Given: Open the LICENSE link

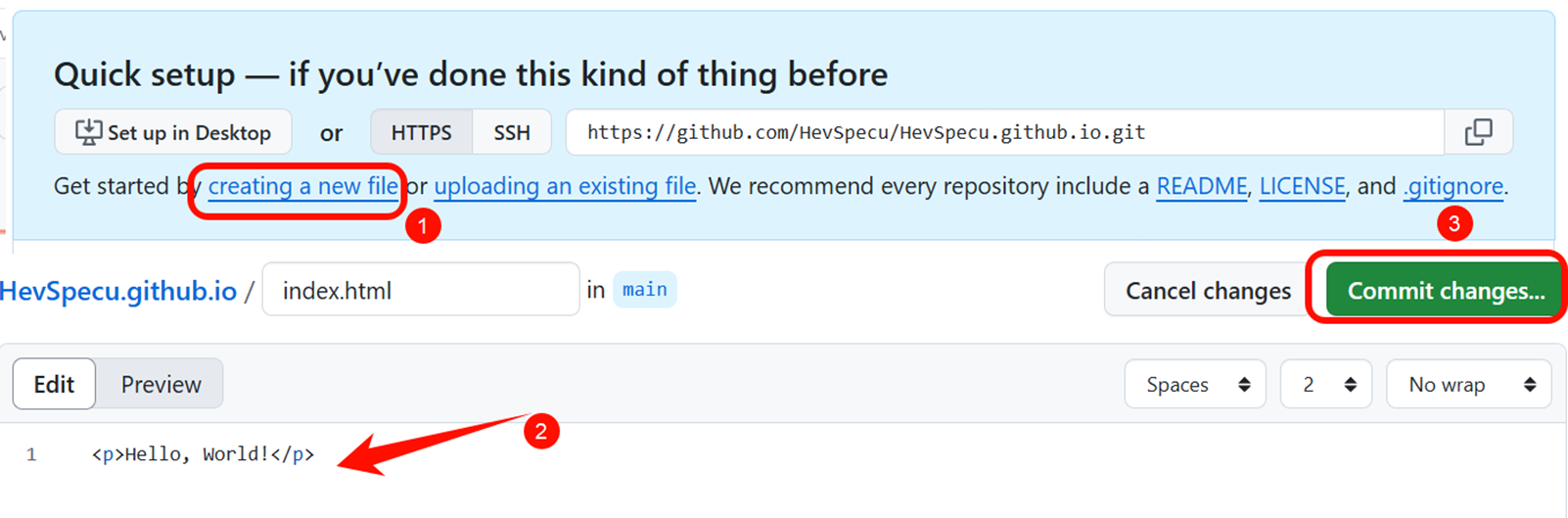Looking at the screenshot, I should [x=1302, y=186].
